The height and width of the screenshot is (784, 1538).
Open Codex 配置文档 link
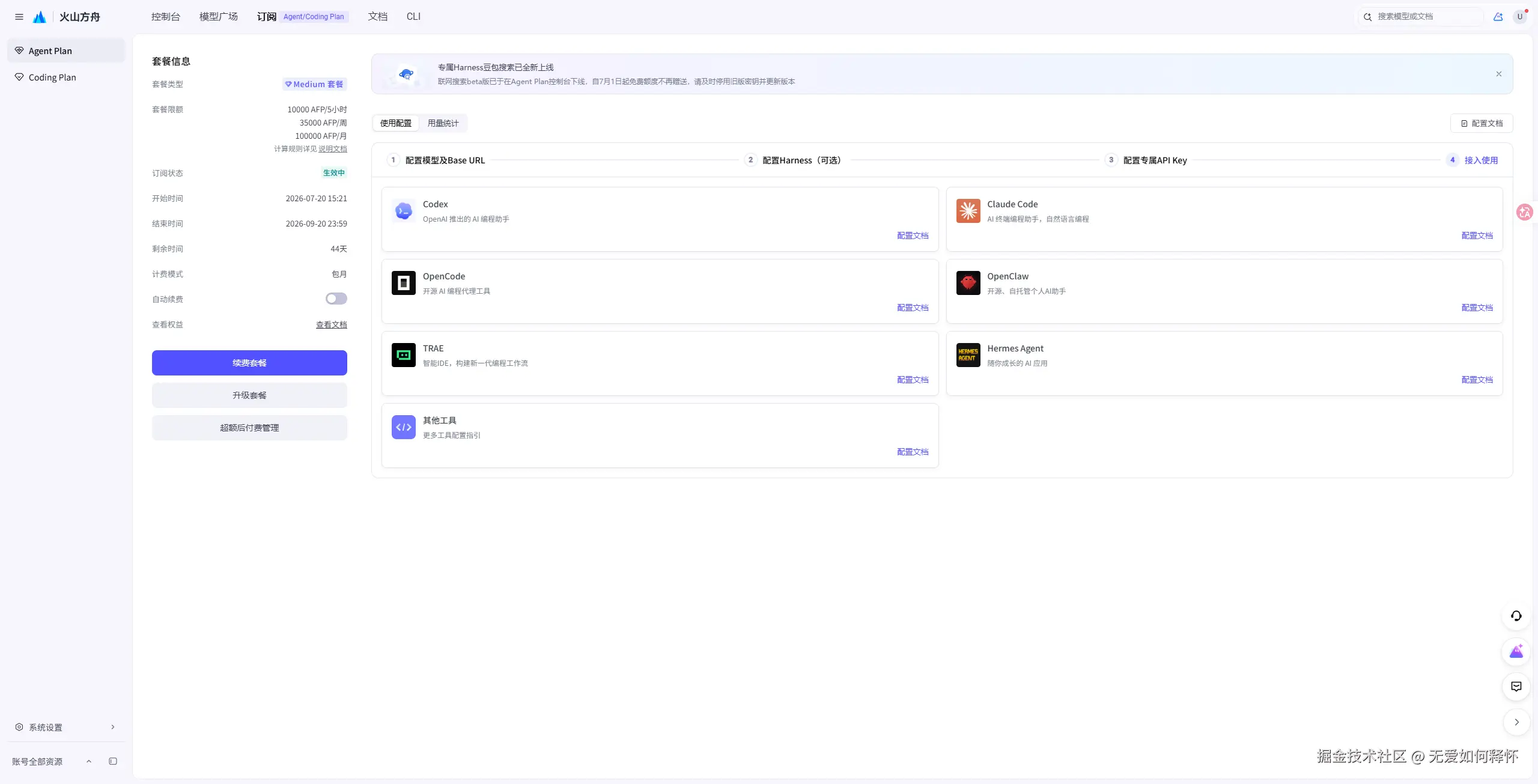click(913, 236)
